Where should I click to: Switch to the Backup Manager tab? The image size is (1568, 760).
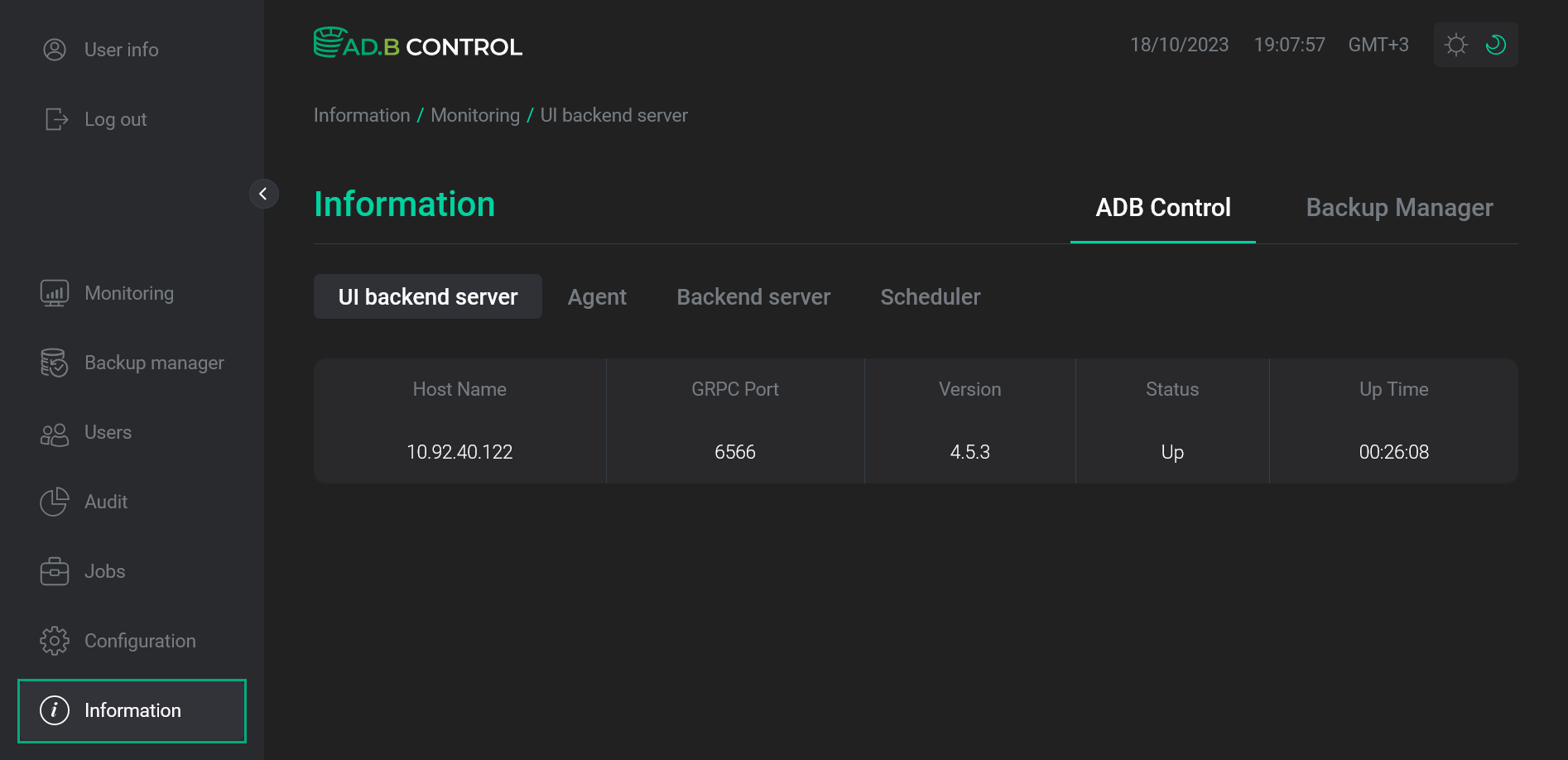pos(1398,207)
